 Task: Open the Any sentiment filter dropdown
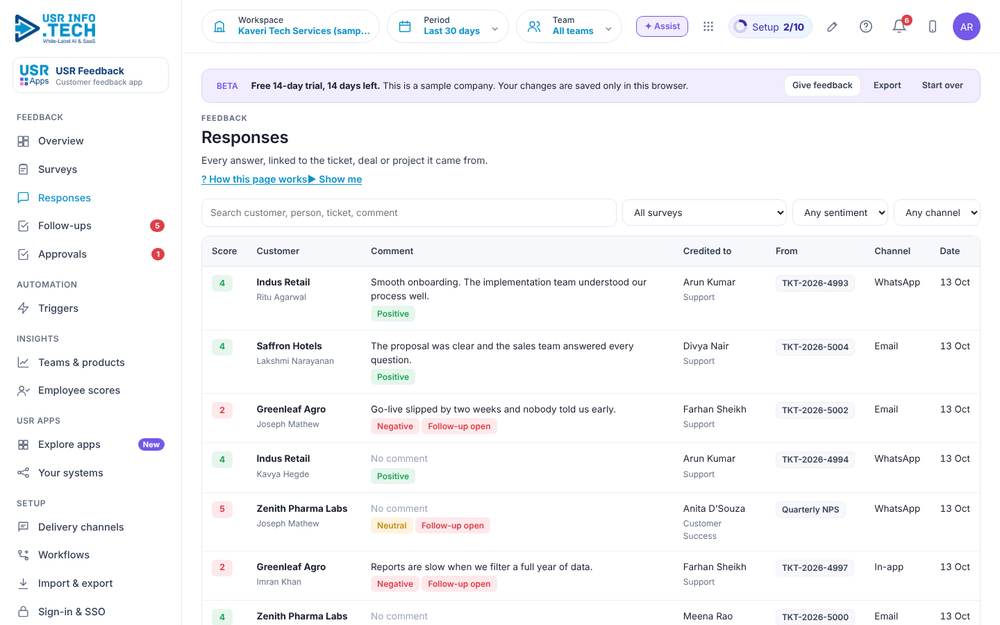840,213
